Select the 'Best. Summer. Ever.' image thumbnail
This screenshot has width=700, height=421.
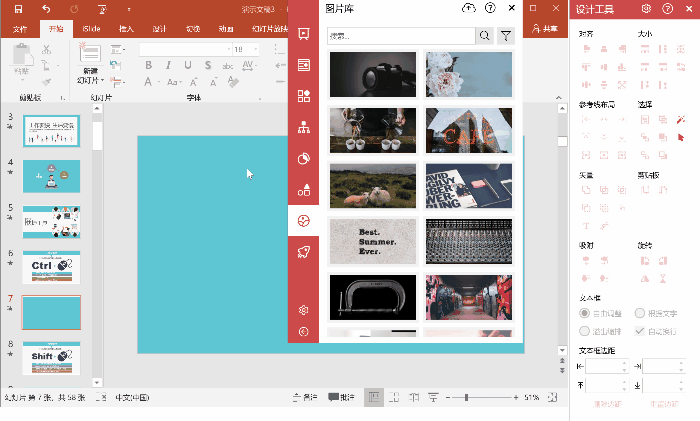pos(373,238)
